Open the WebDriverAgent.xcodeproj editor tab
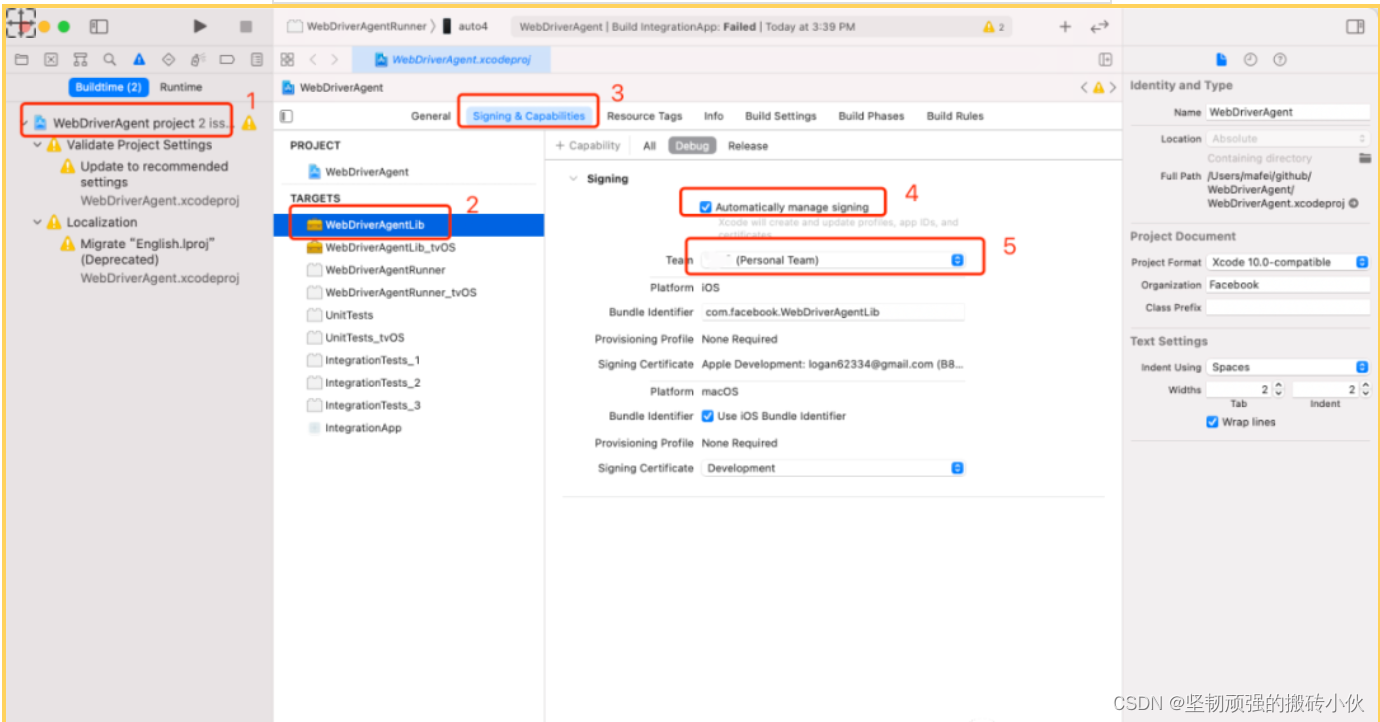 452,60
